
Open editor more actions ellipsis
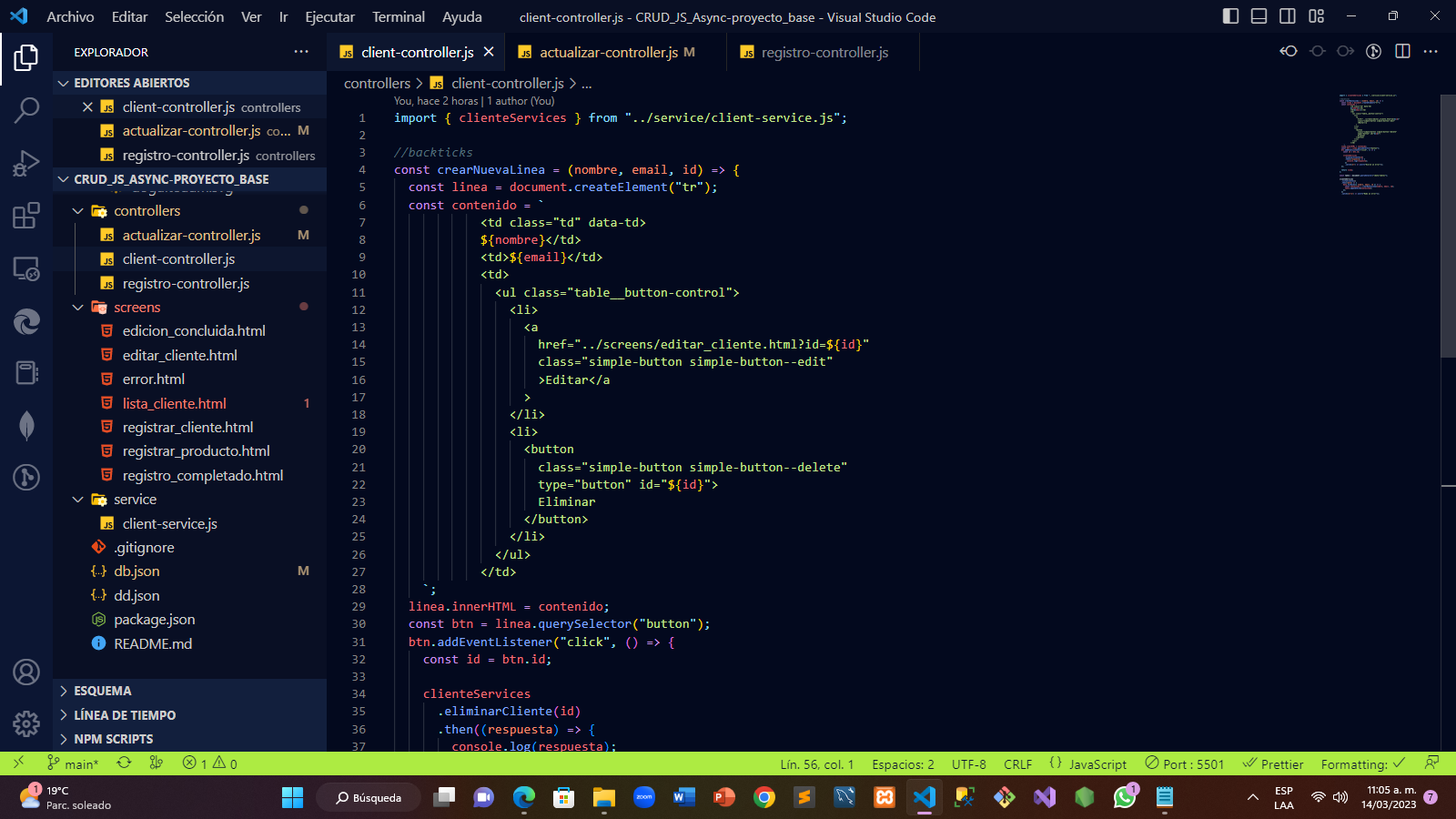(1431, 52)
